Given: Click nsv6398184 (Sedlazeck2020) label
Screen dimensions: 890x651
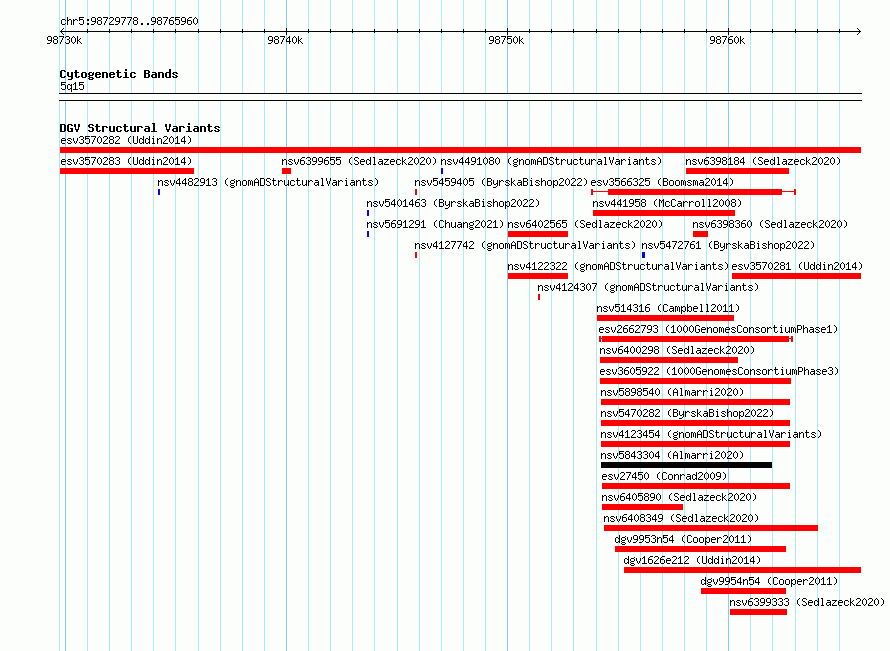Looking at the screenshot, I should coord(763,161).
